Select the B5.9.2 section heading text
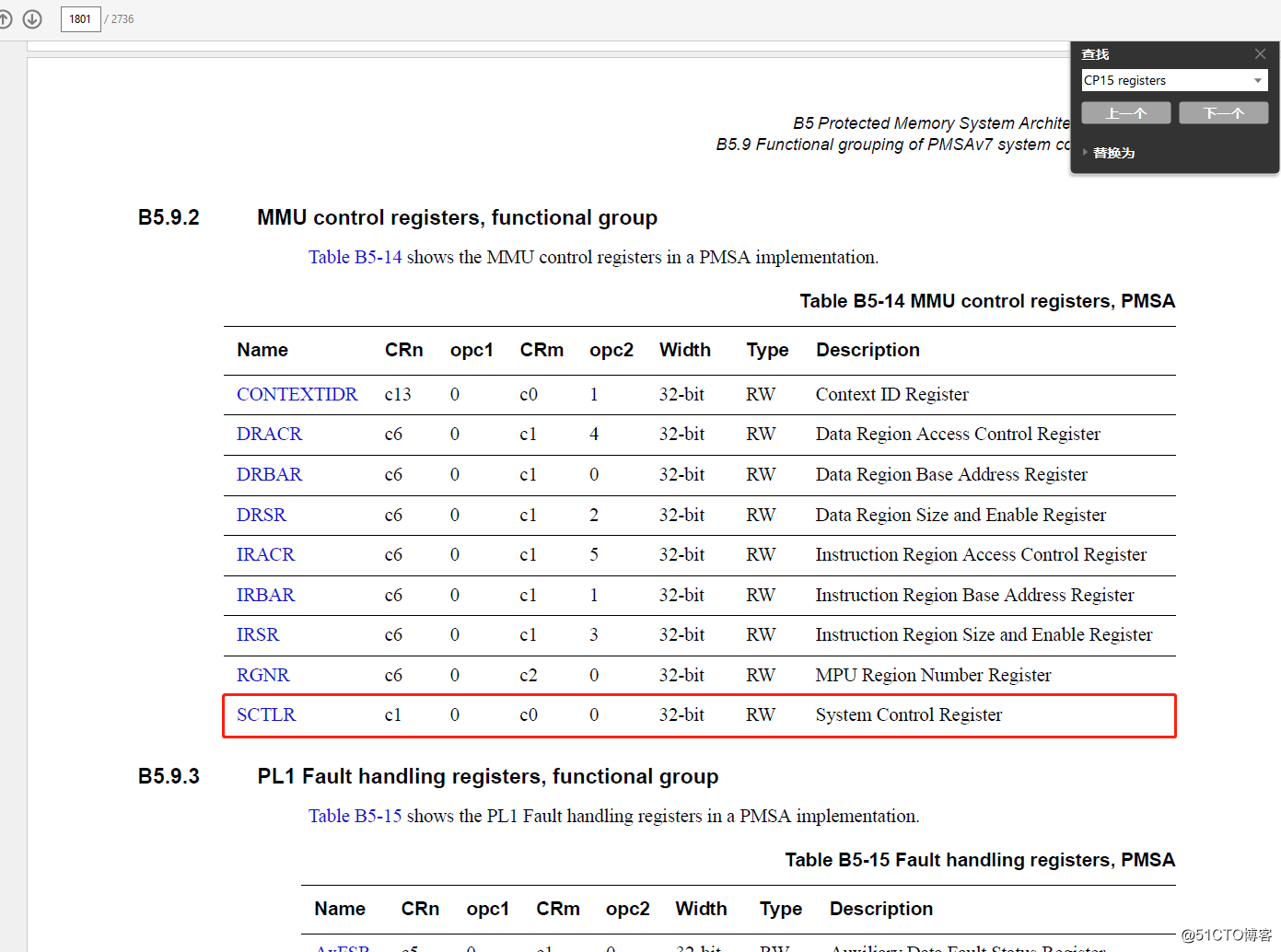 pos(457,217)
